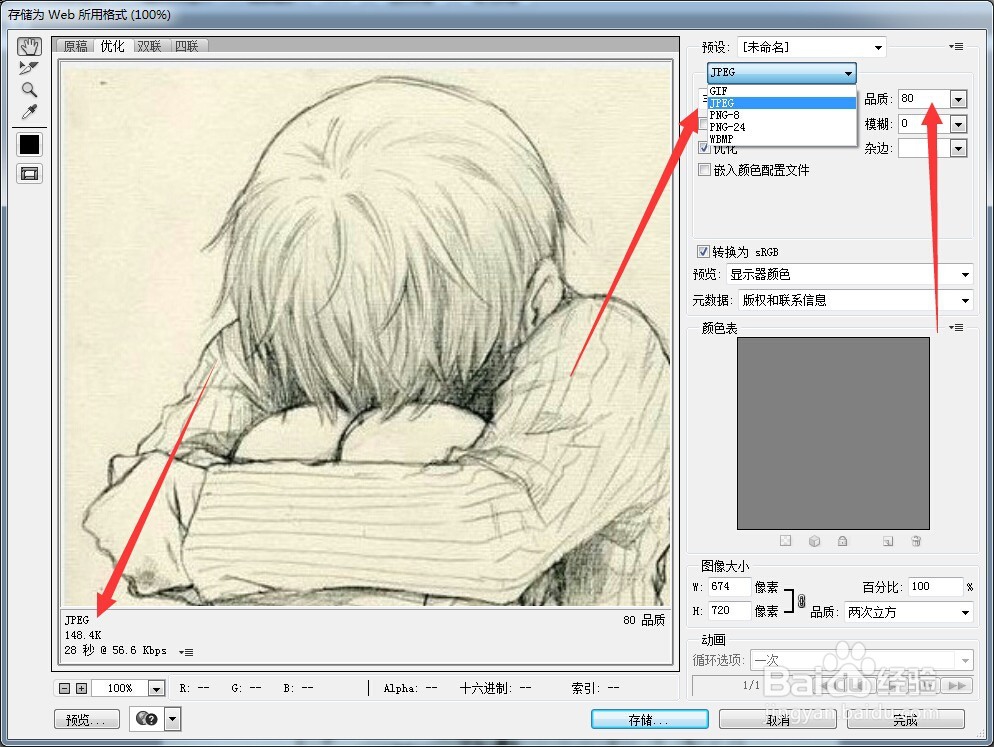Switch to the 优化 tab

click(x=112, y=46)
